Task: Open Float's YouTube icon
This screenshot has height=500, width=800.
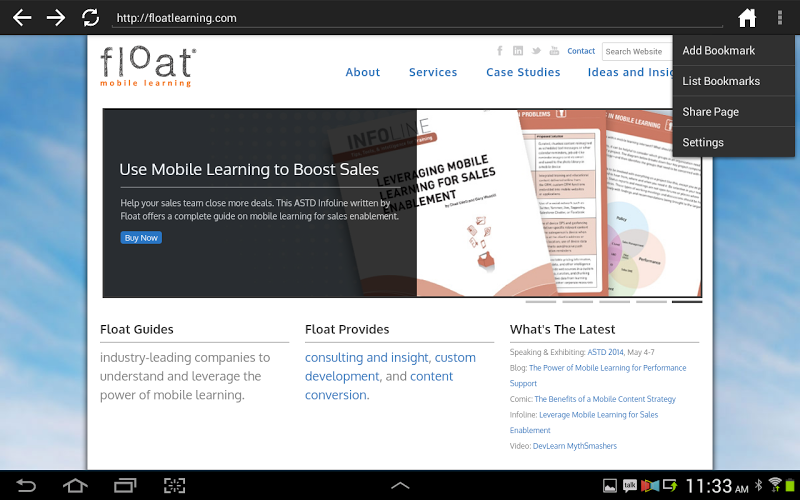Action: 554,51
